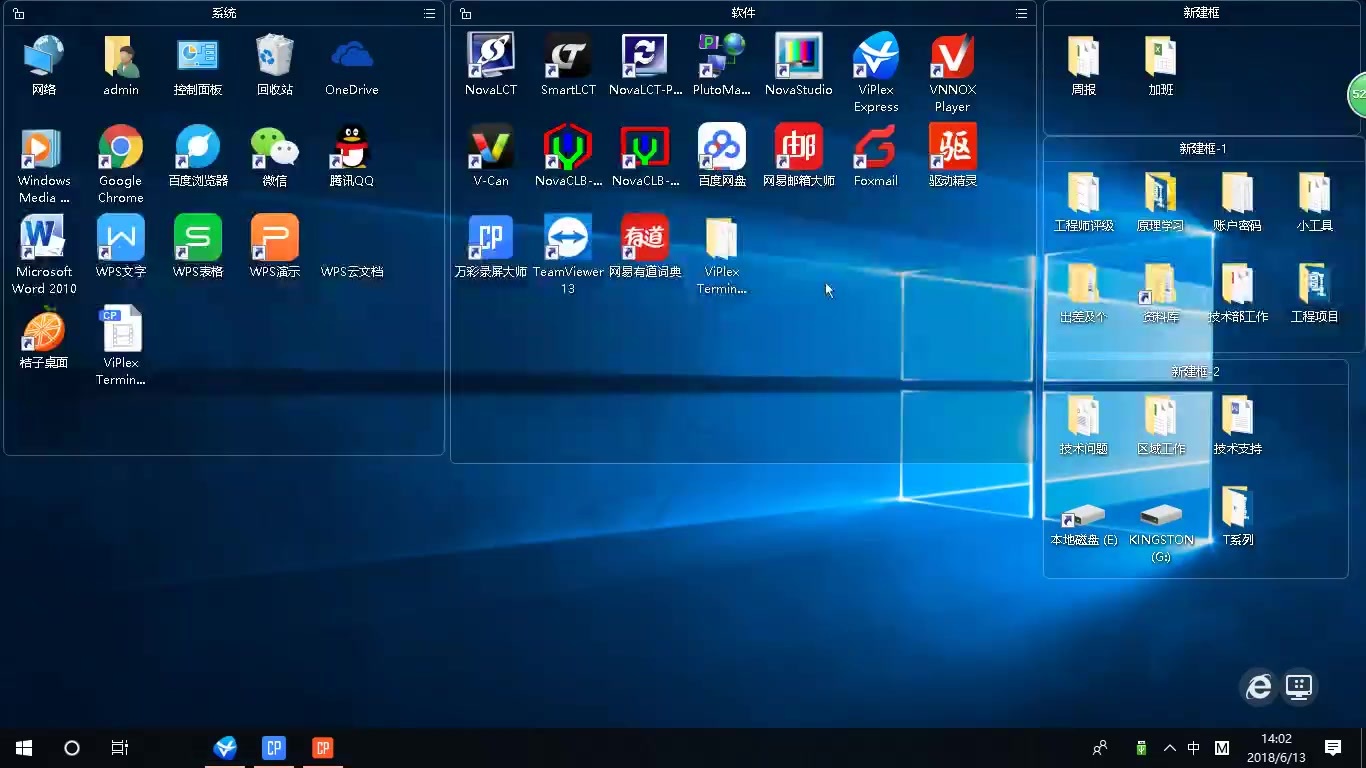This screenshot has height=768, width=1366.
Task: Open 本地磁盘 (E) drive shortcut
Action: pos(1084,514)
